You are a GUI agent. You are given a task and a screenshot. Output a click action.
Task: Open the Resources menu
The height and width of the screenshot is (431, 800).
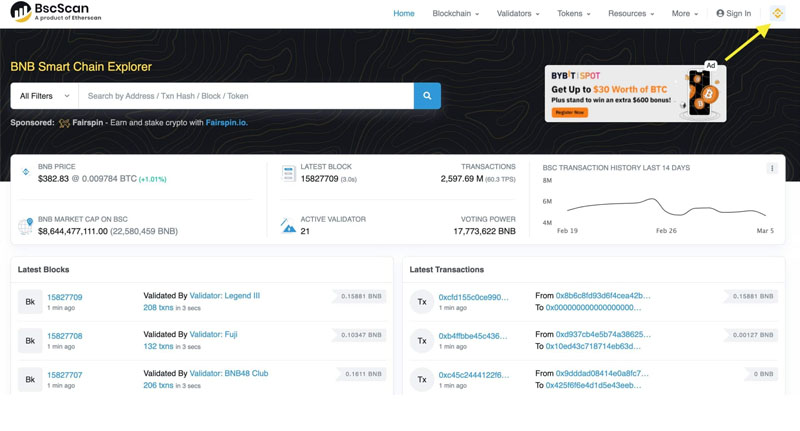tap(631, 13)
